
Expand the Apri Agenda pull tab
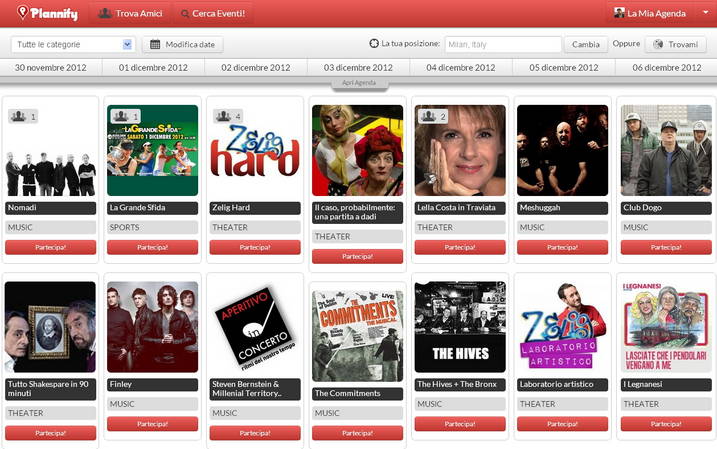pos(359,83)
